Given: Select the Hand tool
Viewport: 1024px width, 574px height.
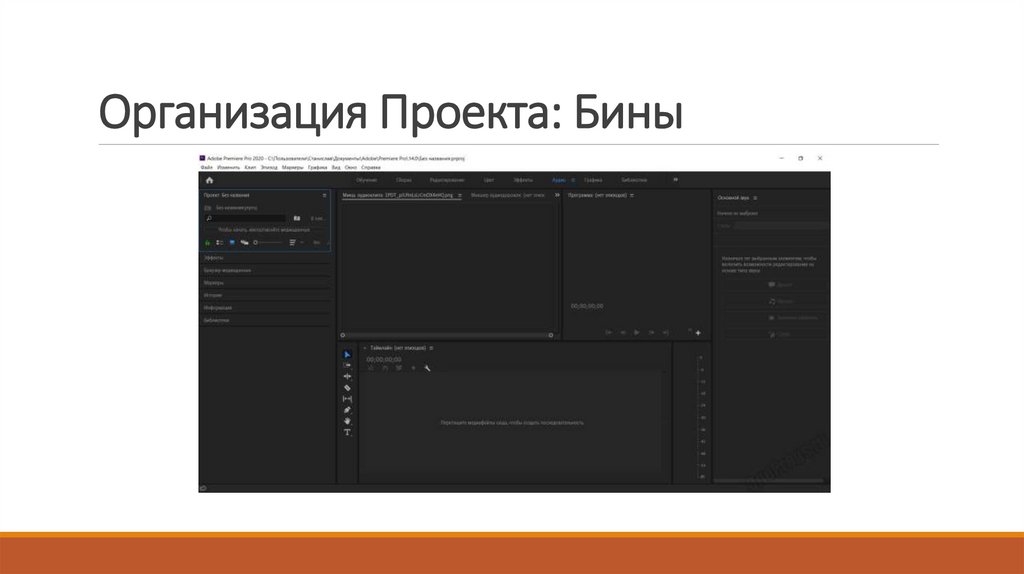Looking at the screenshot, I should point(347,421).
